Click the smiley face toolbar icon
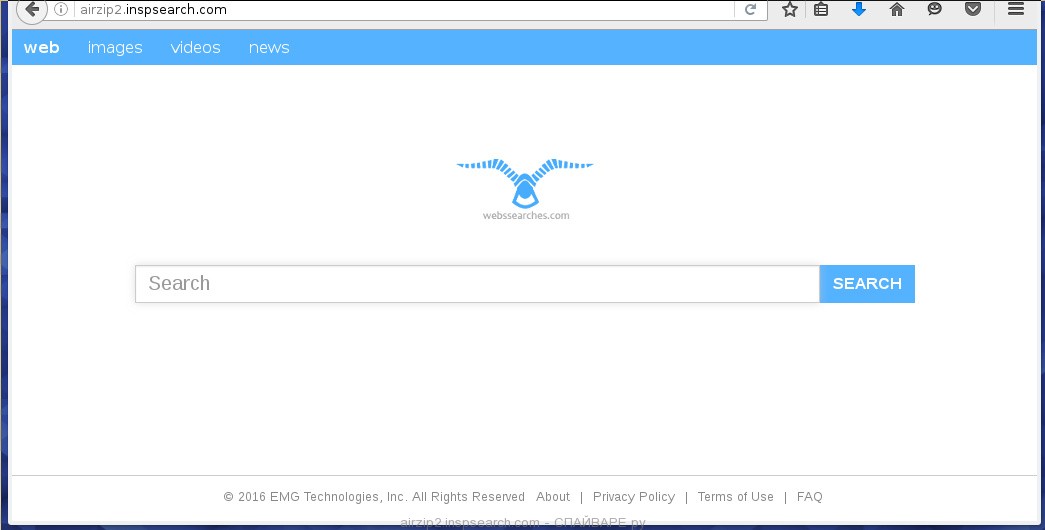 pos(935,9)
